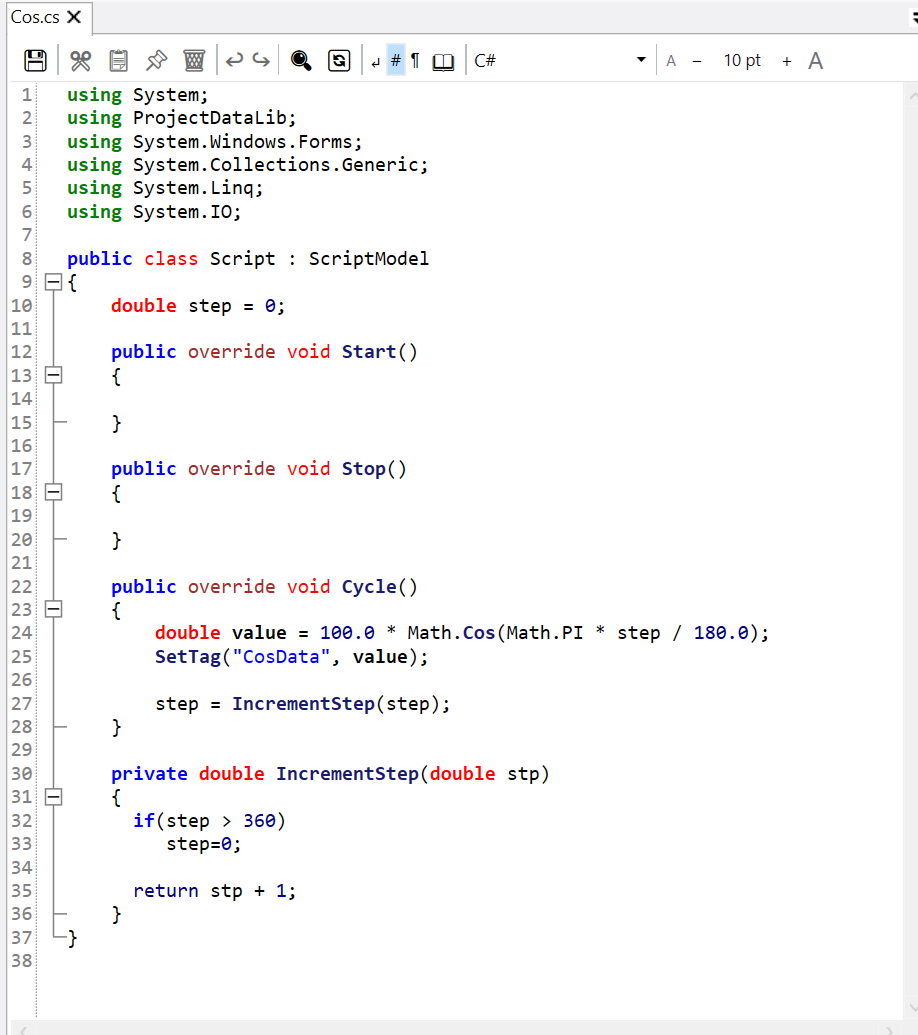Open the find magnifier tool

click(301, 61)
